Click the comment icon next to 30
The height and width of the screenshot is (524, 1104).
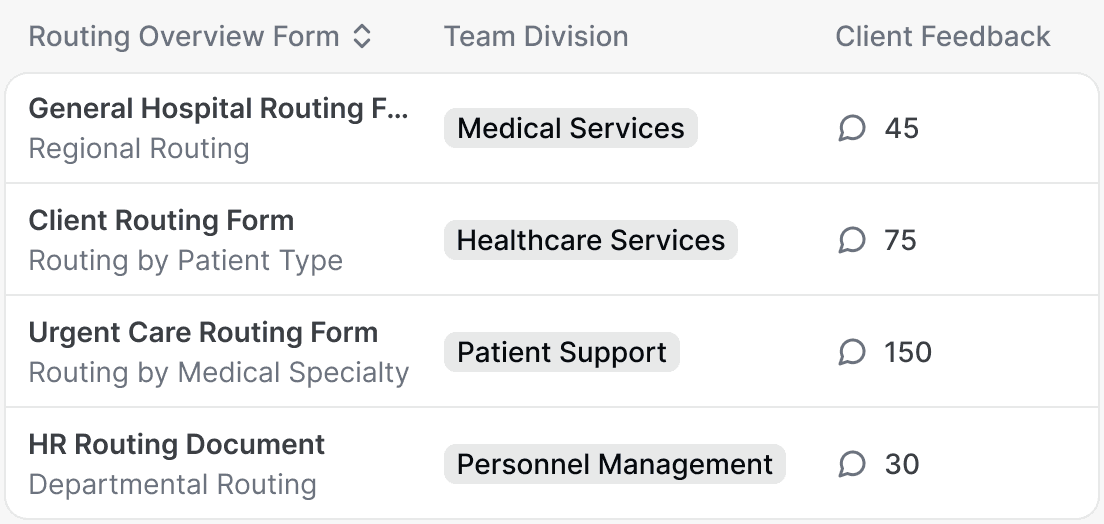(x=851, y=464)
